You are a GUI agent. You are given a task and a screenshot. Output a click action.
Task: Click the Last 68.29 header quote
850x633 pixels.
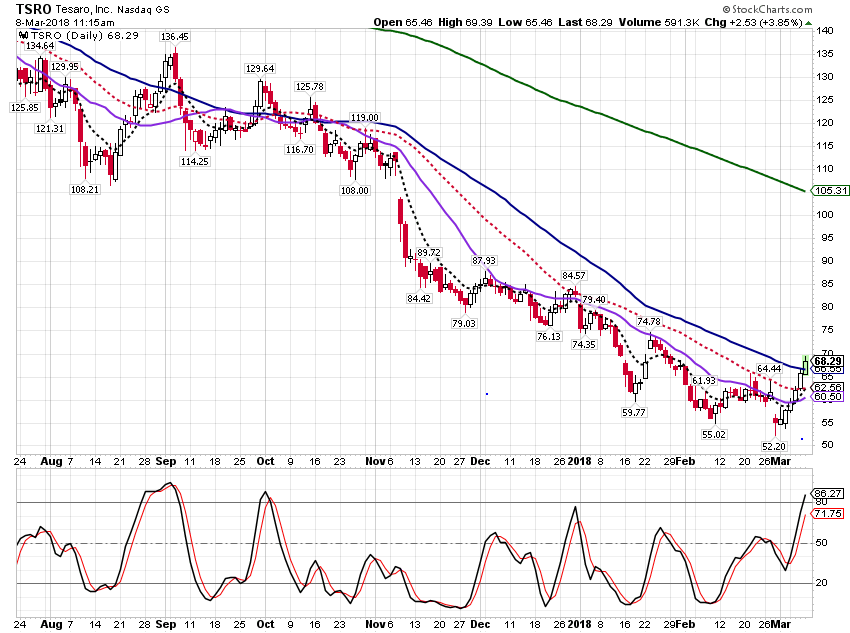(585, 22)
